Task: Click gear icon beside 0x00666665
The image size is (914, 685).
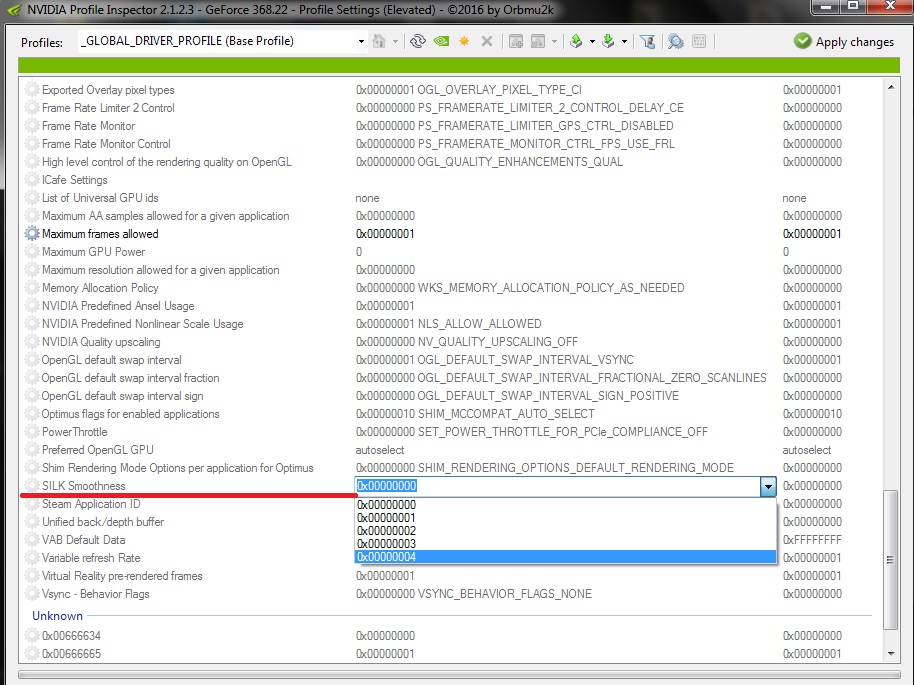Action: point(31,654)
